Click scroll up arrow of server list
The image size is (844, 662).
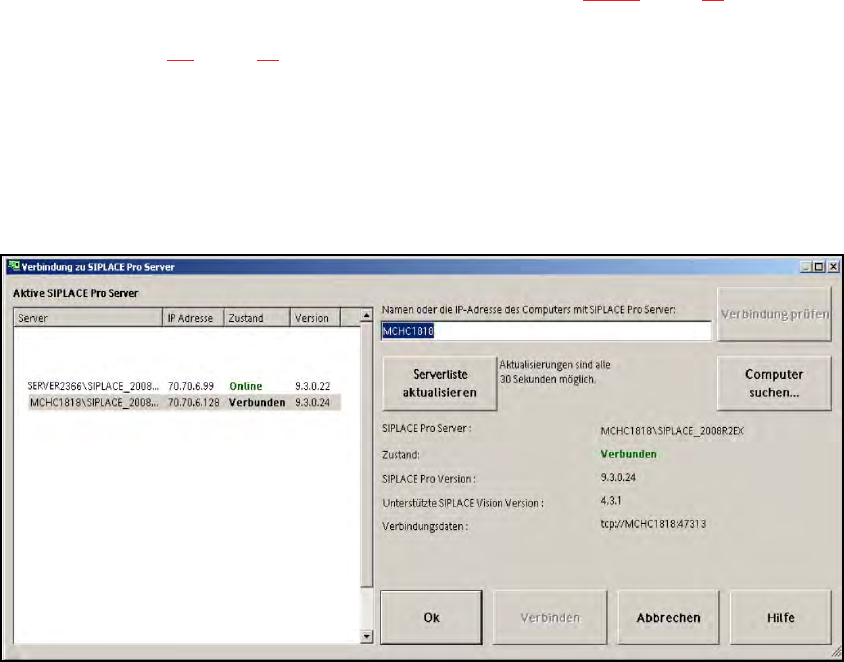367,315
